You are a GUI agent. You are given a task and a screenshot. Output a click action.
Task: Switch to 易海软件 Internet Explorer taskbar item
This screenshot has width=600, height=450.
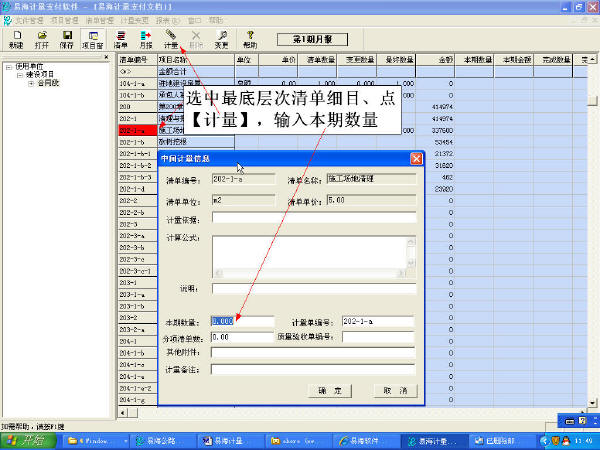pos(365,441)
